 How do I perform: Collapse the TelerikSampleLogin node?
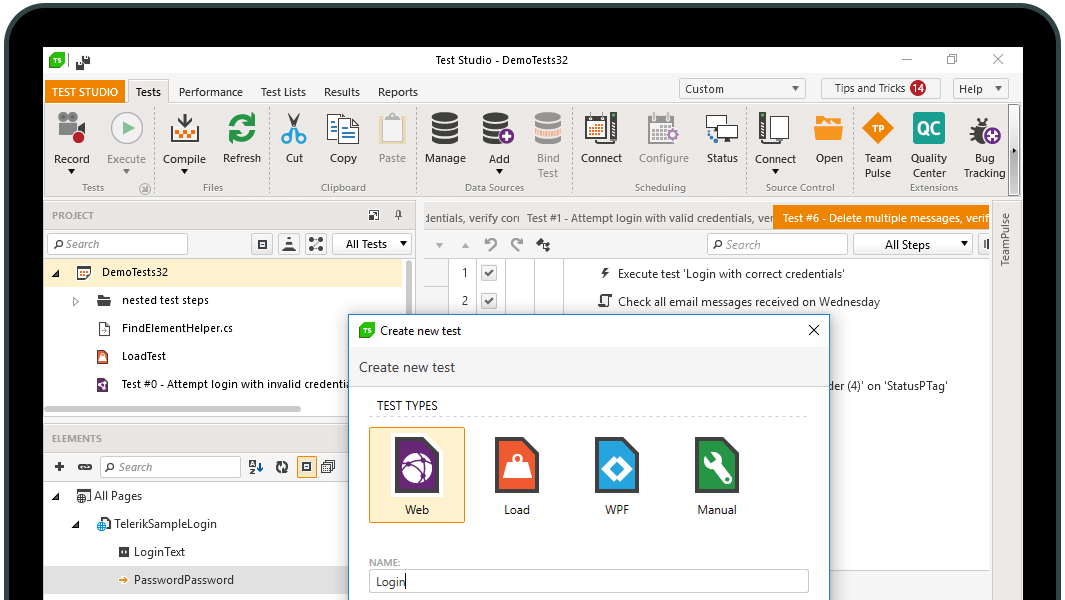76,525
